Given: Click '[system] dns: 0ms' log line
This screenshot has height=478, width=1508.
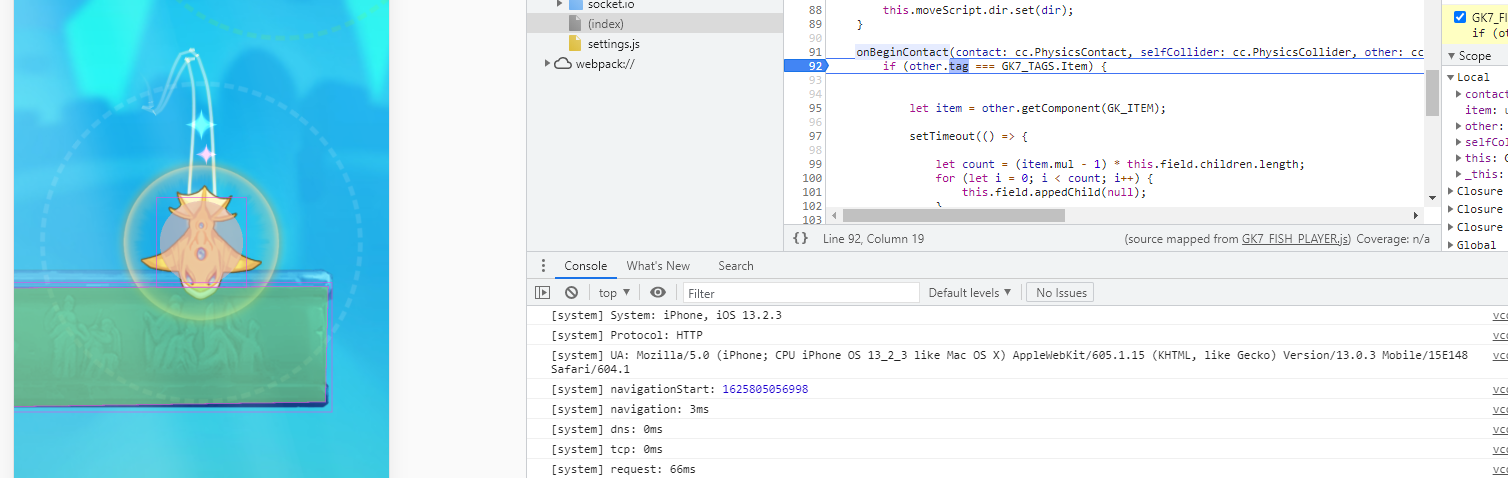Looking at the screenshot, I should pyautogui.click(x=607, y=429).
